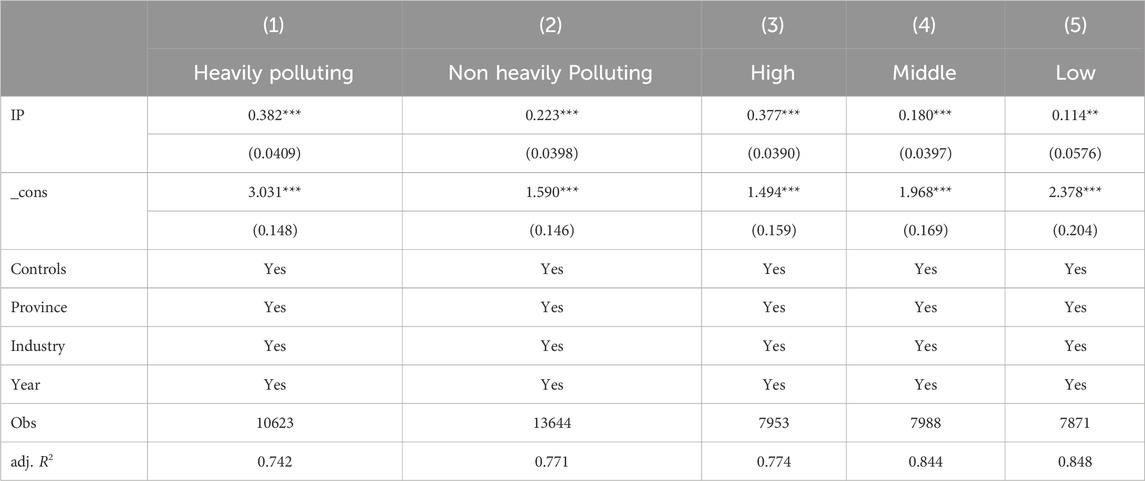Viewport: 1145px width, 481px height.
Task: Click the Industry row label
Action: tap(38, 346)
